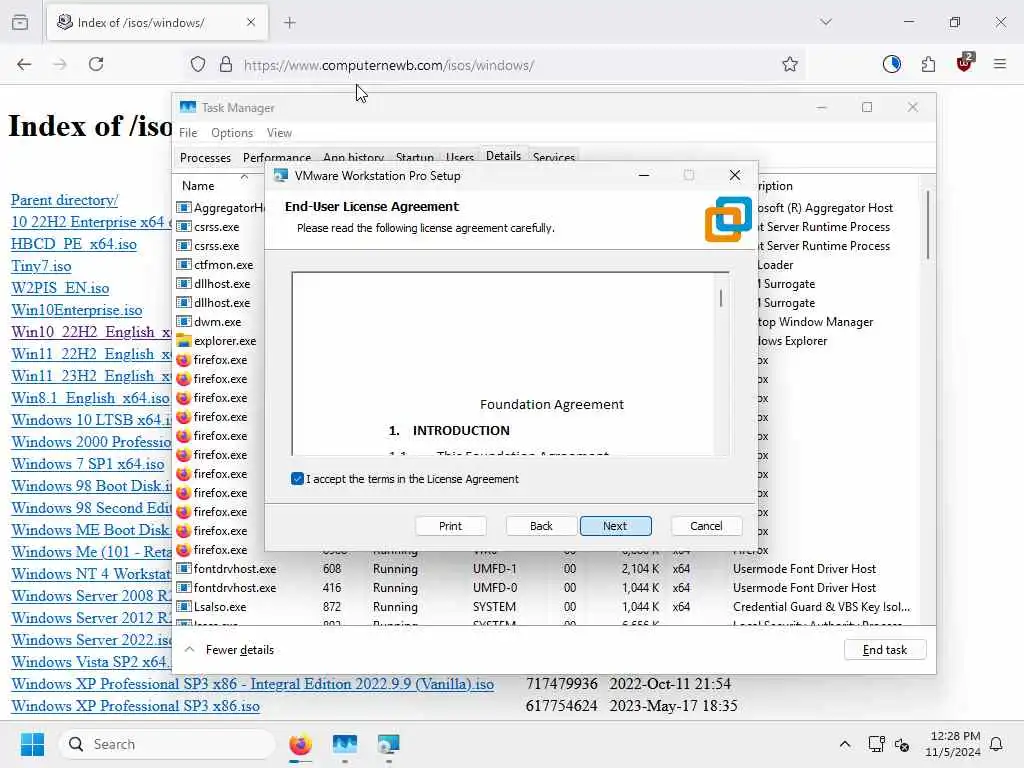Image resolution: width=1024 pixels, height=768 pixels.
Task: Open the XP Integral Edition (Vanilla).iso link
Action: coord(253,684)
